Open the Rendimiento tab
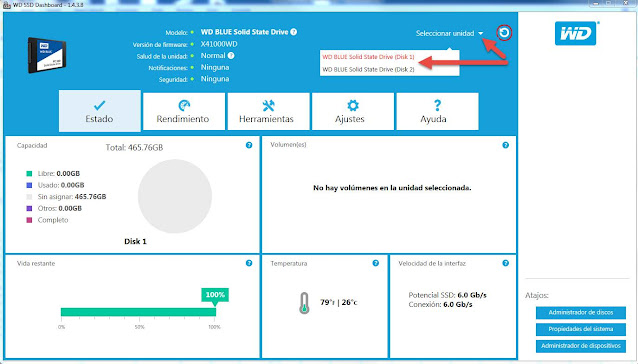This screenshot has height=364, width=638. [184, 111]
